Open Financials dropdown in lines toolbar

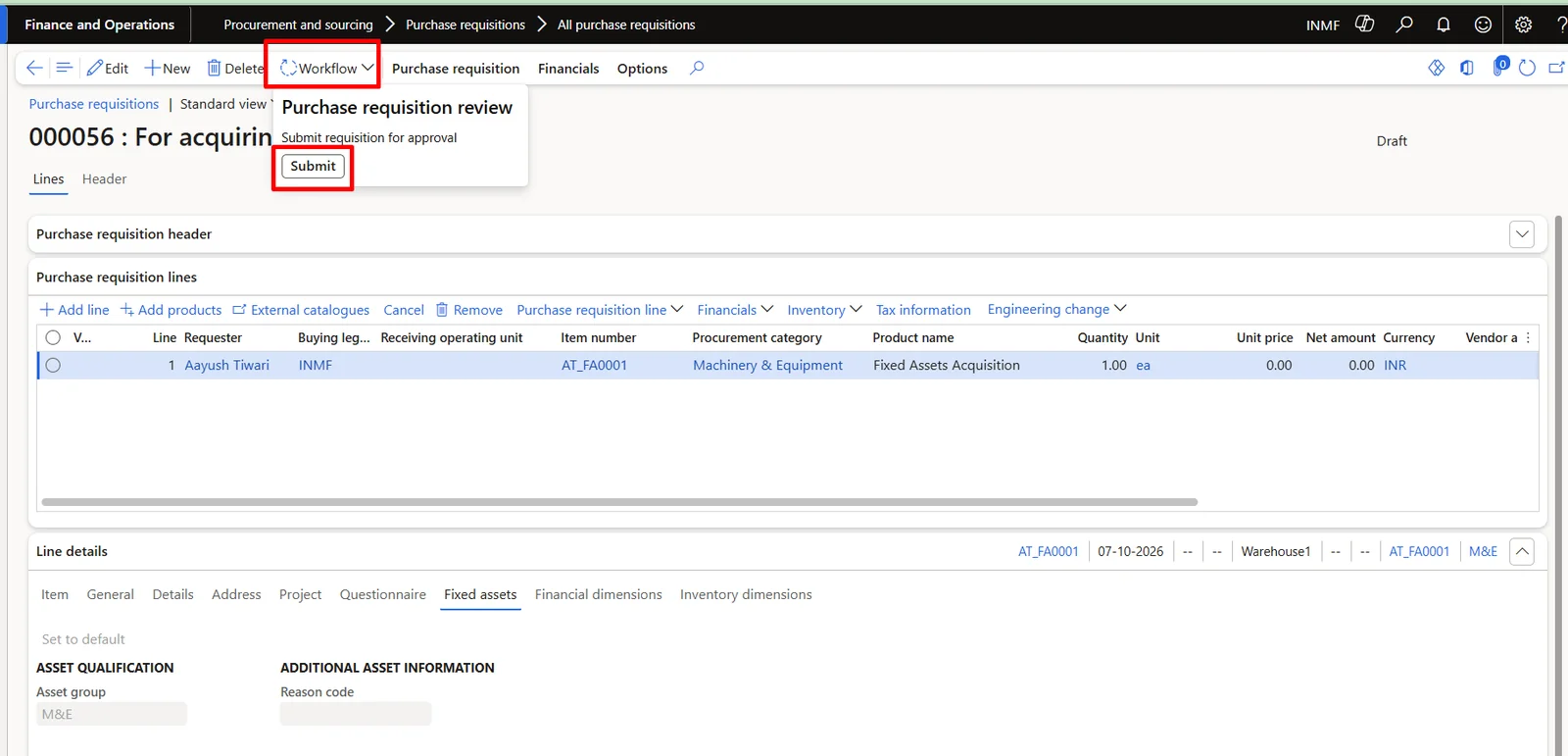point(735,310)
